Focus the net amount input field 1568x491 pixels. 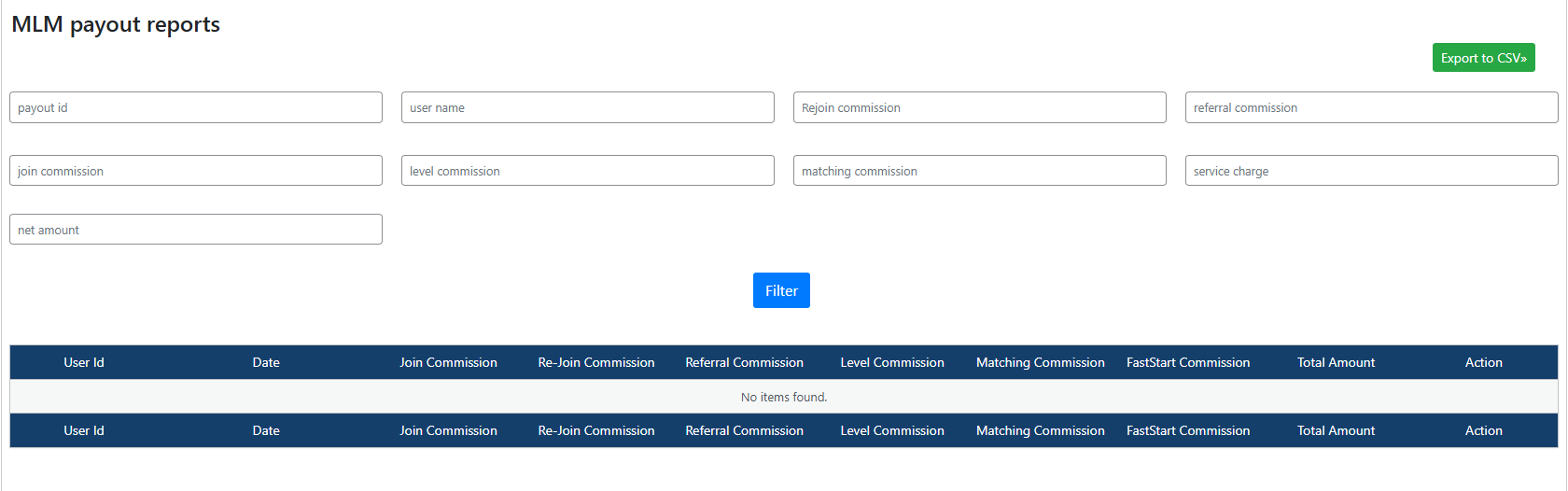tap(196, 230)
